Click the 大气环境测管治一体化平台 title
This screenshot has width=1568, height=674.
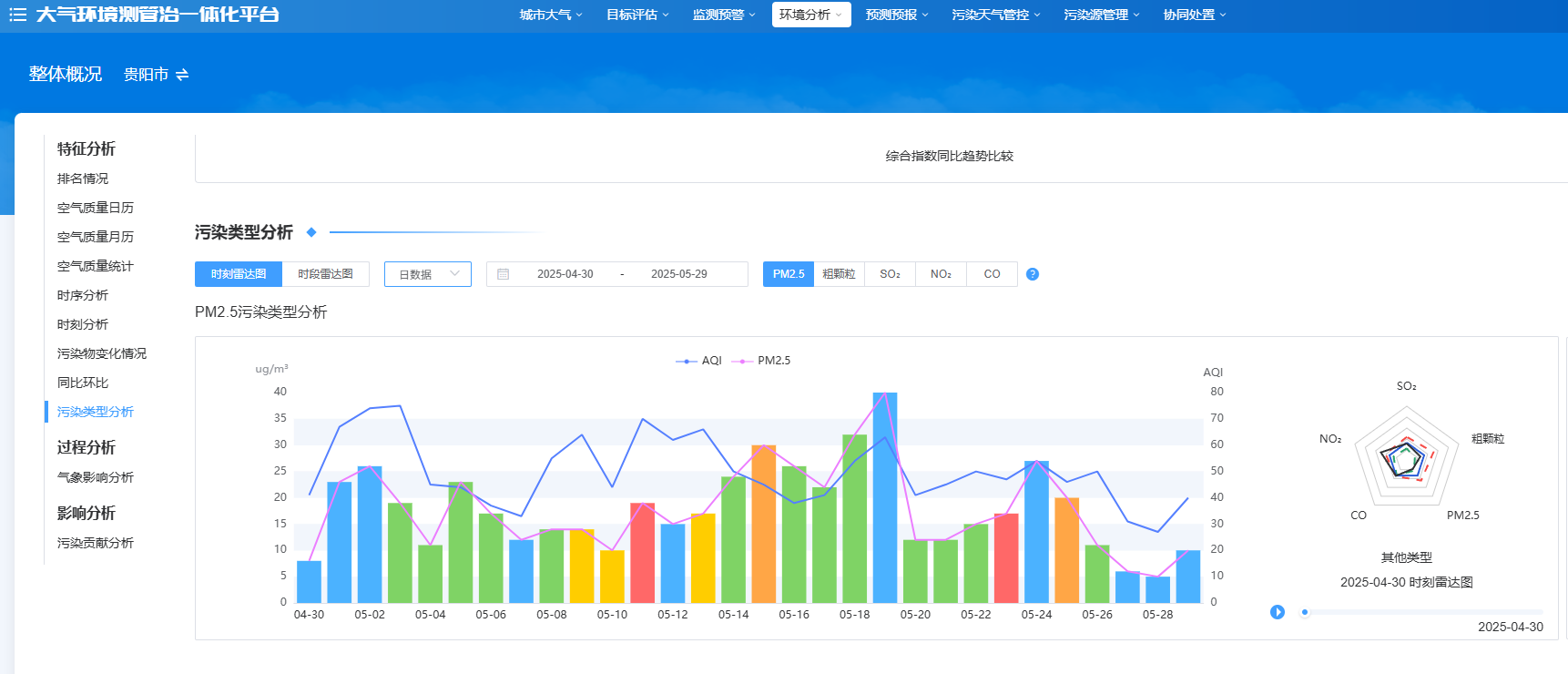(158, 15)
